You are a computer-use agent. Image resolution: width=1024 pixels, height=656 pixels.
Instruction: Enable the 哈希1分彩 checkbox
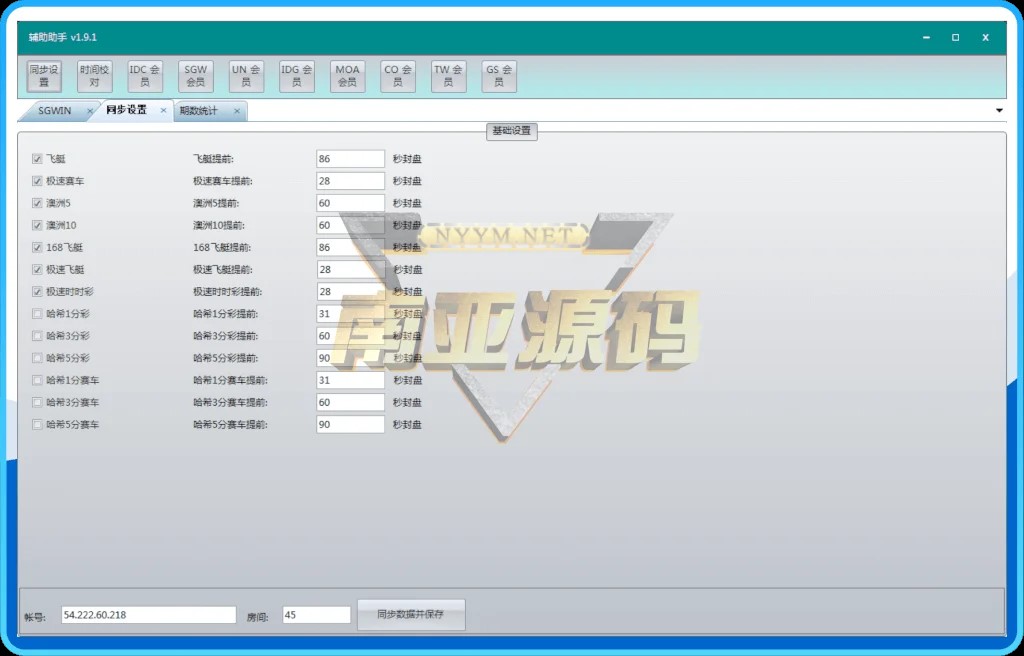coord(38,314)
